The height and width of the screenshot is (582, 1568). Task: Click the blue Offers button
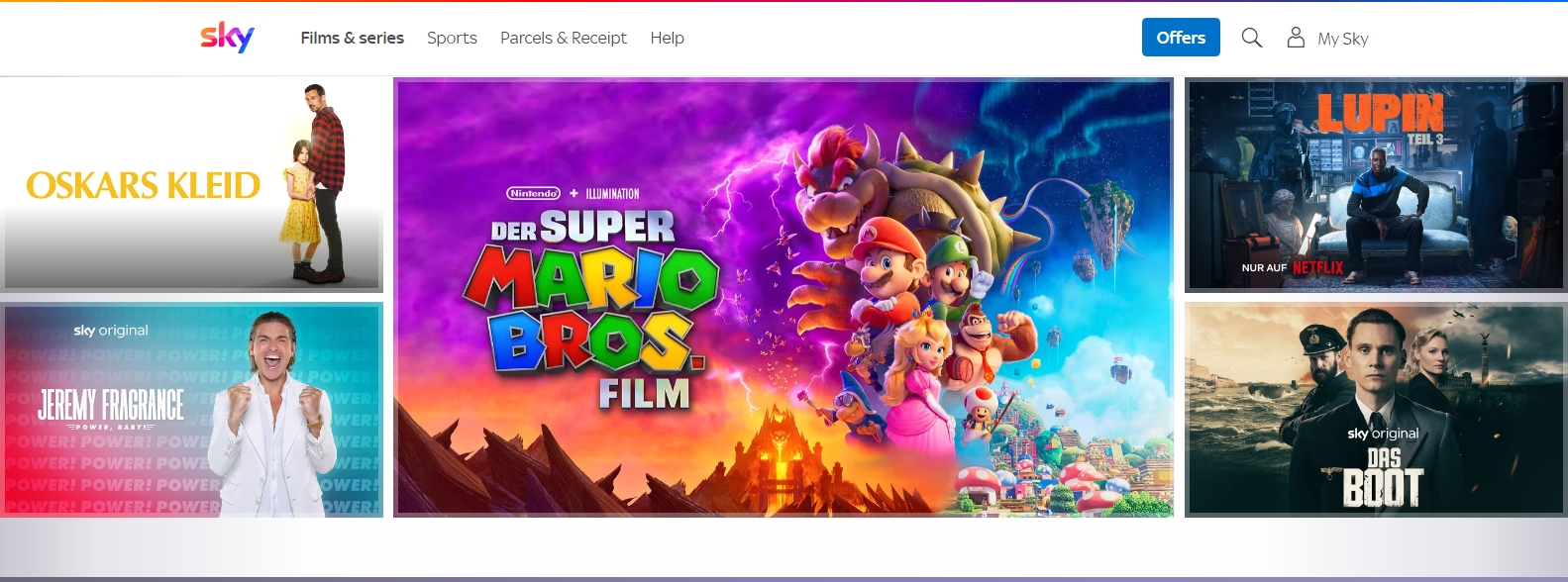[1181, 38]
